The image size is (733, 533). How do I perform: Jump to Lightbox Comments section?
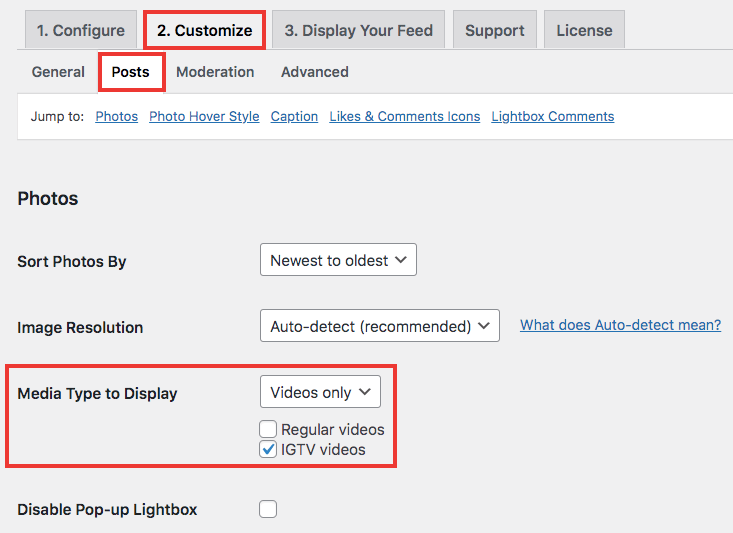(x=552, y=116)
